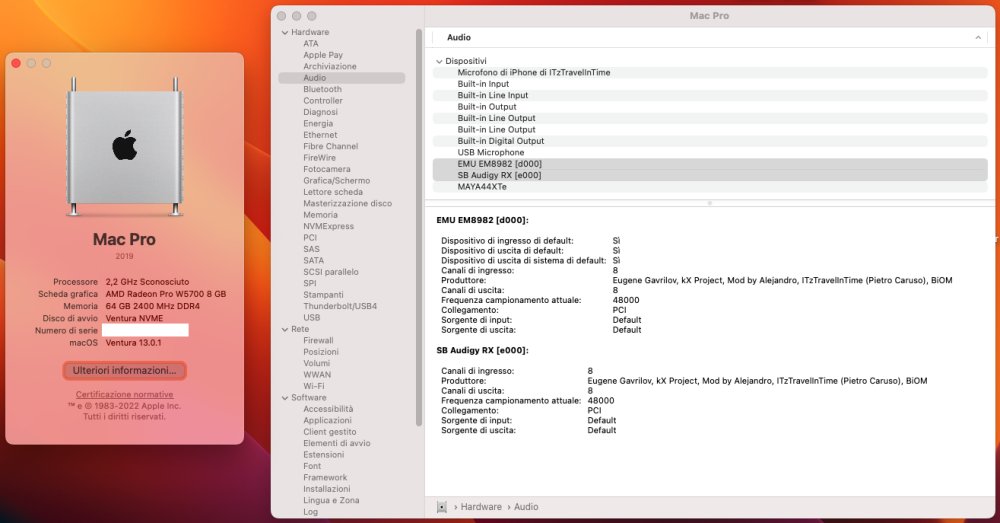Collapse the Software tree group
This screenshot has width=1000, height=523.
point(284,398)
